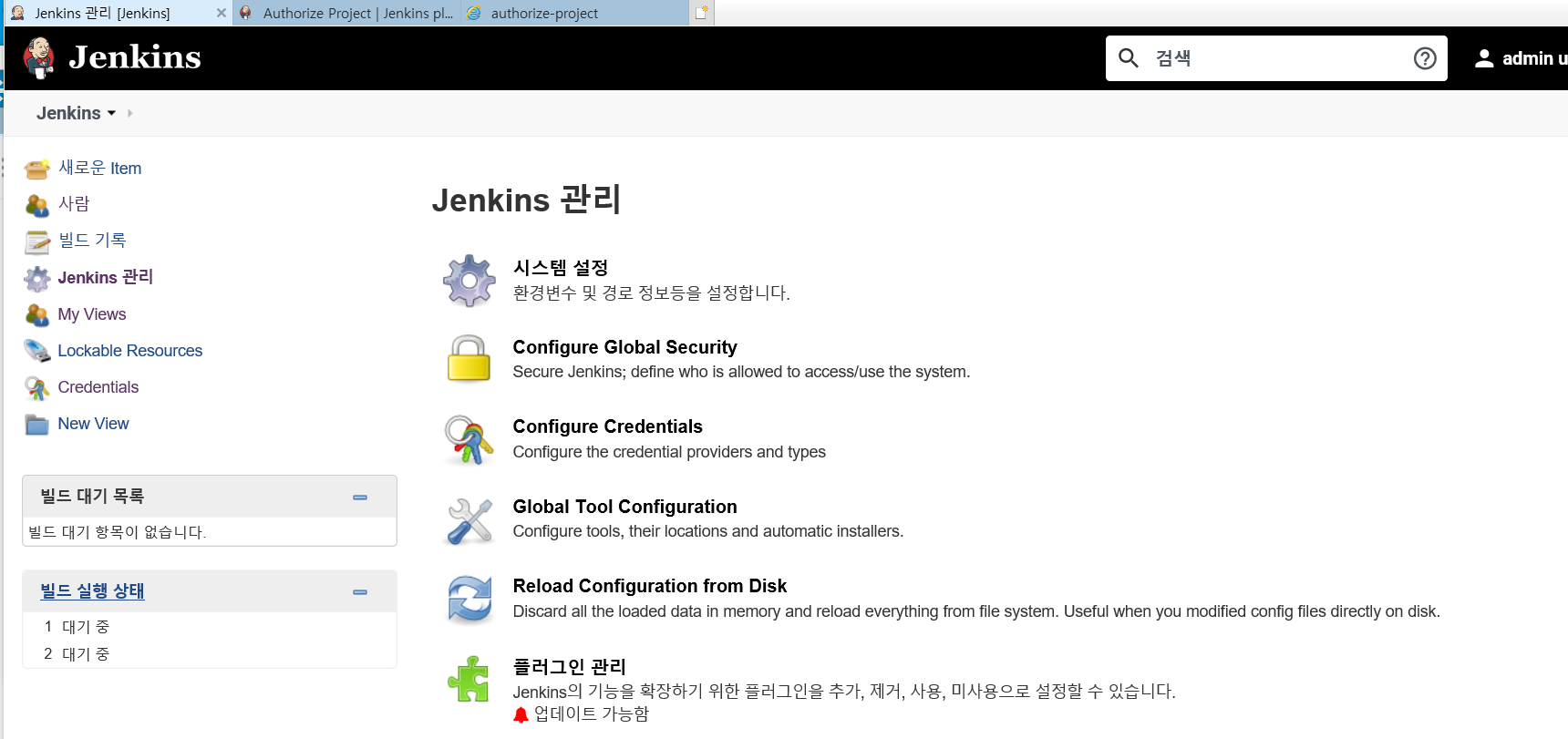Screen dimensions: 1568x739
Task: Collapse the 빌드 실행 상태 panel
Action: (360, 592)
